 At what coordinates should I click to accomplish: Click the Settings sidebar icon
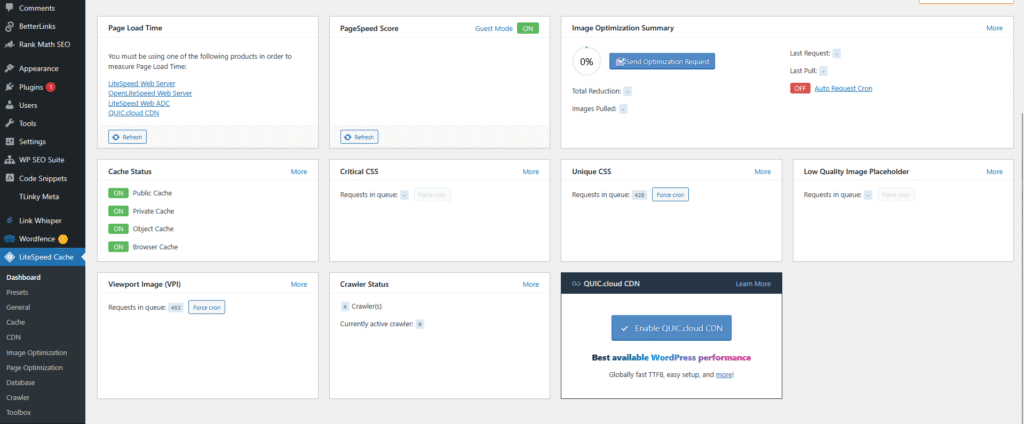click(9, 142)
